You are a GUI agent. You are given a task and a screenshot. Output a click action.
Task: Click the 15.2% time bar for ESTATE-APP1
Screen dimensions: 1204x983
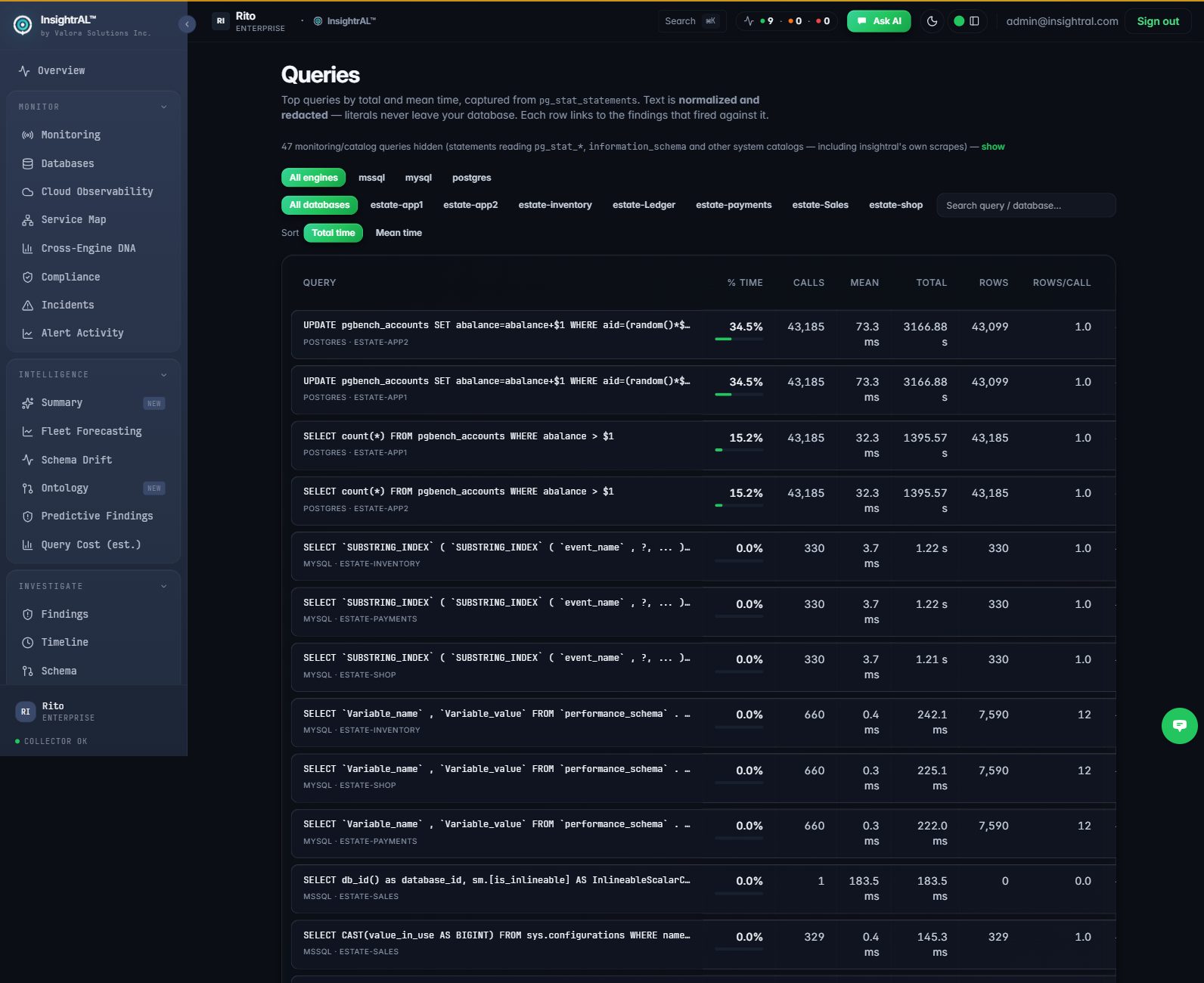point(739,450)
